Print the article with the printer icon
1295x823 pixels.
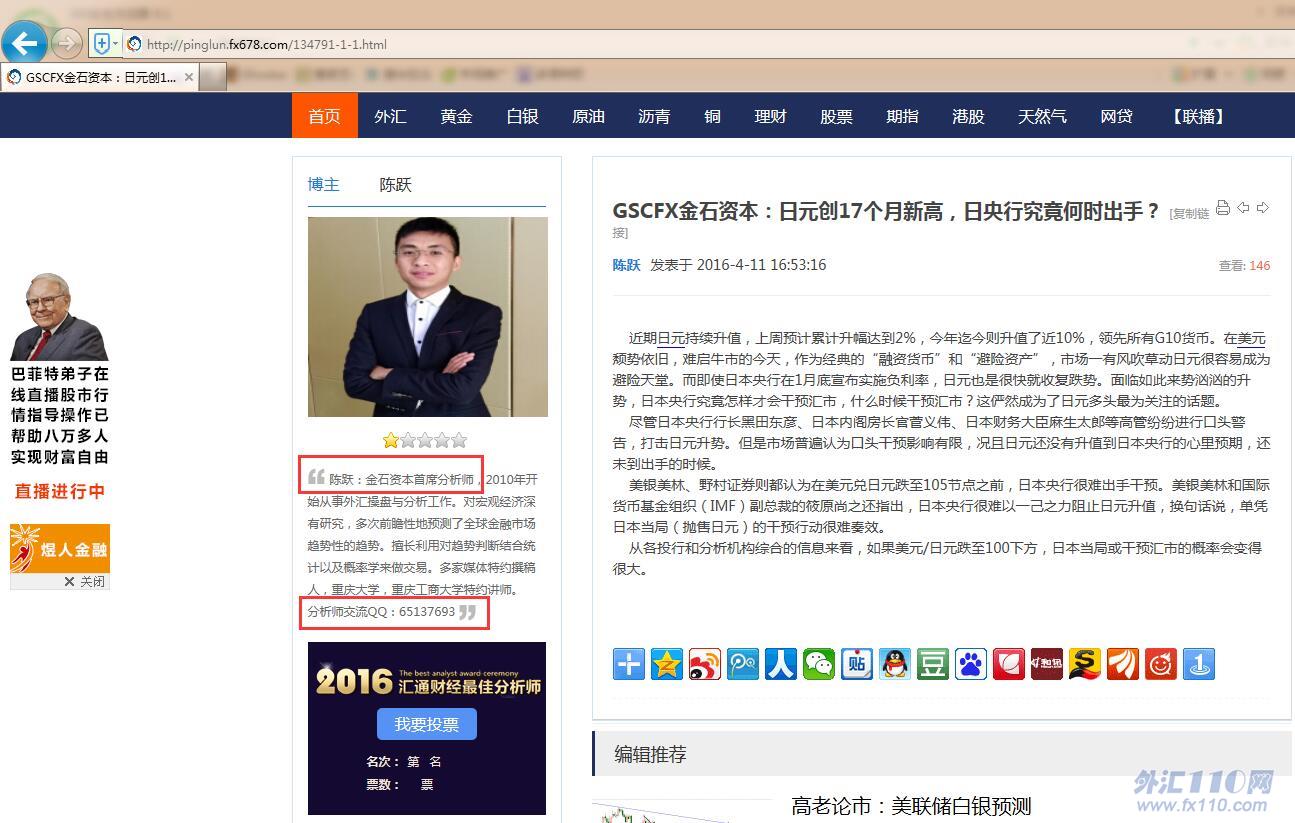(x=1222, y=208)
